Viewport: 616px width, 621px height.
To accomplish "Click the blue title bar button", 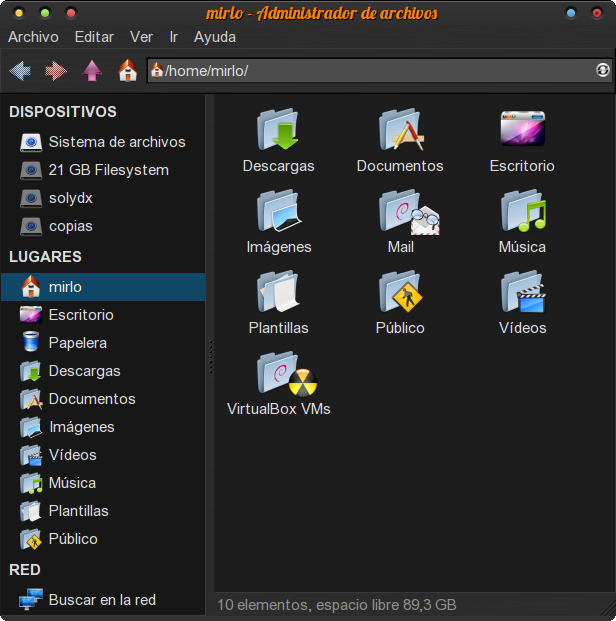I will [x=571, y=13].
